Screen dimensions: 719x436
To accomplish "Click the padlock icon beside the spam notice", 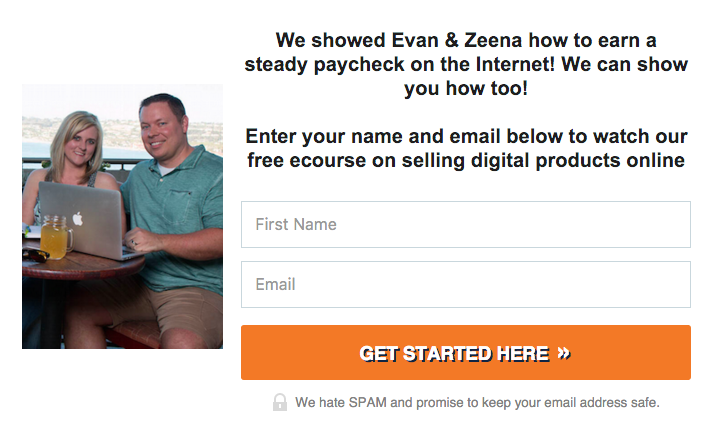I will pyautogui.click(x=280, y=402).
